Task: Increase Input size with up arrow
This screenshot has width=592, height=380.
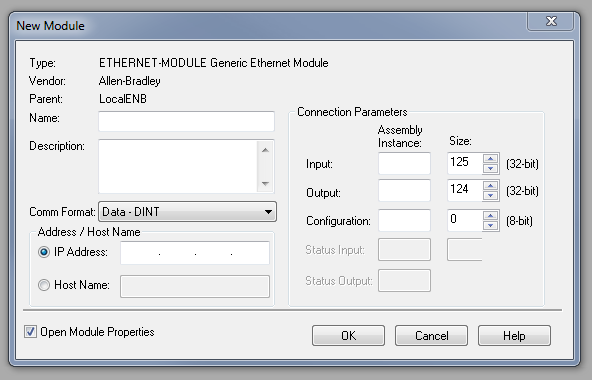Action: [490, 159]
